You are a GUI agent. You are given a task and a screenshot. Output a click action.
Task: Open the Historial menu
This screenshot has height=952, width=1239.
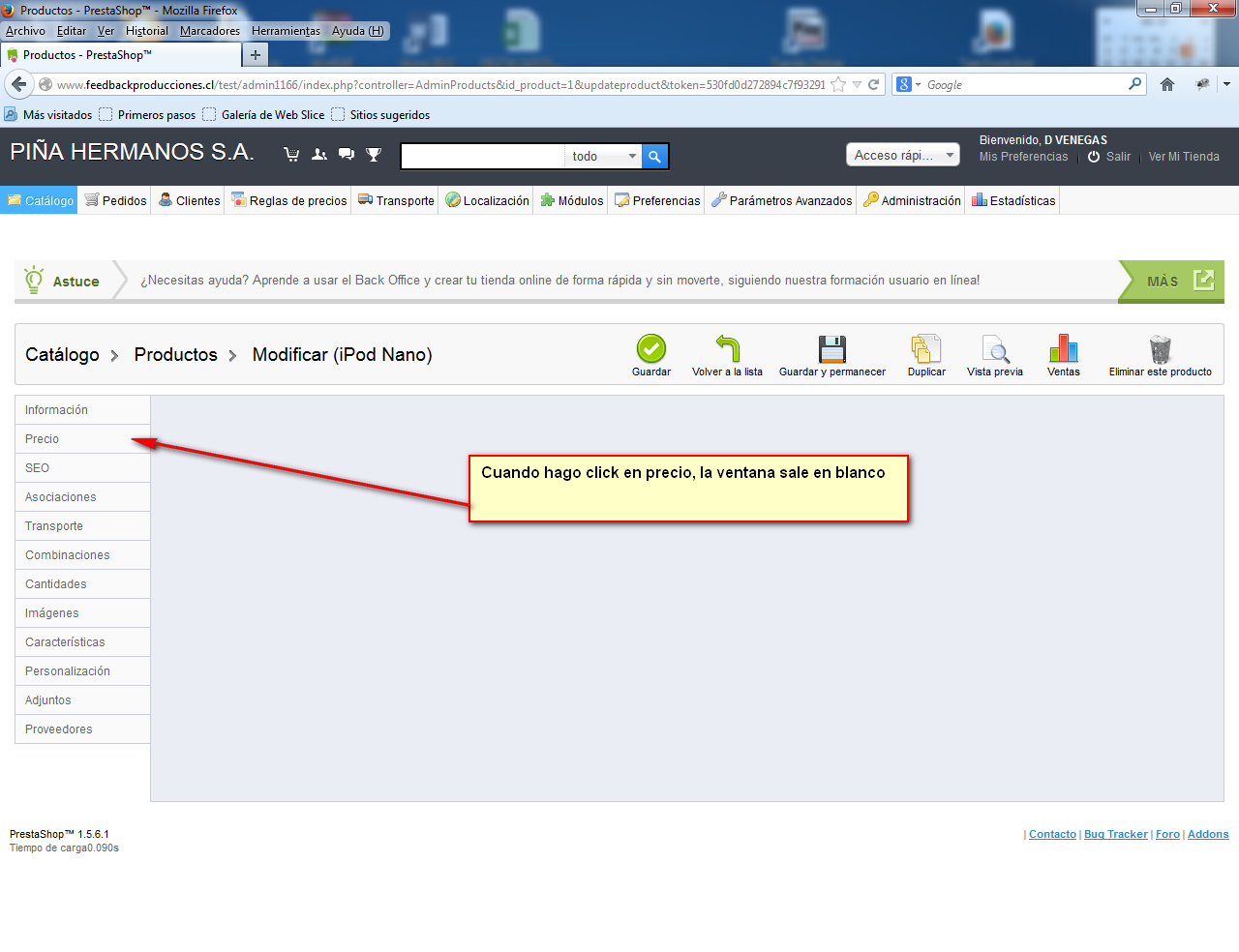coord(146,31)
